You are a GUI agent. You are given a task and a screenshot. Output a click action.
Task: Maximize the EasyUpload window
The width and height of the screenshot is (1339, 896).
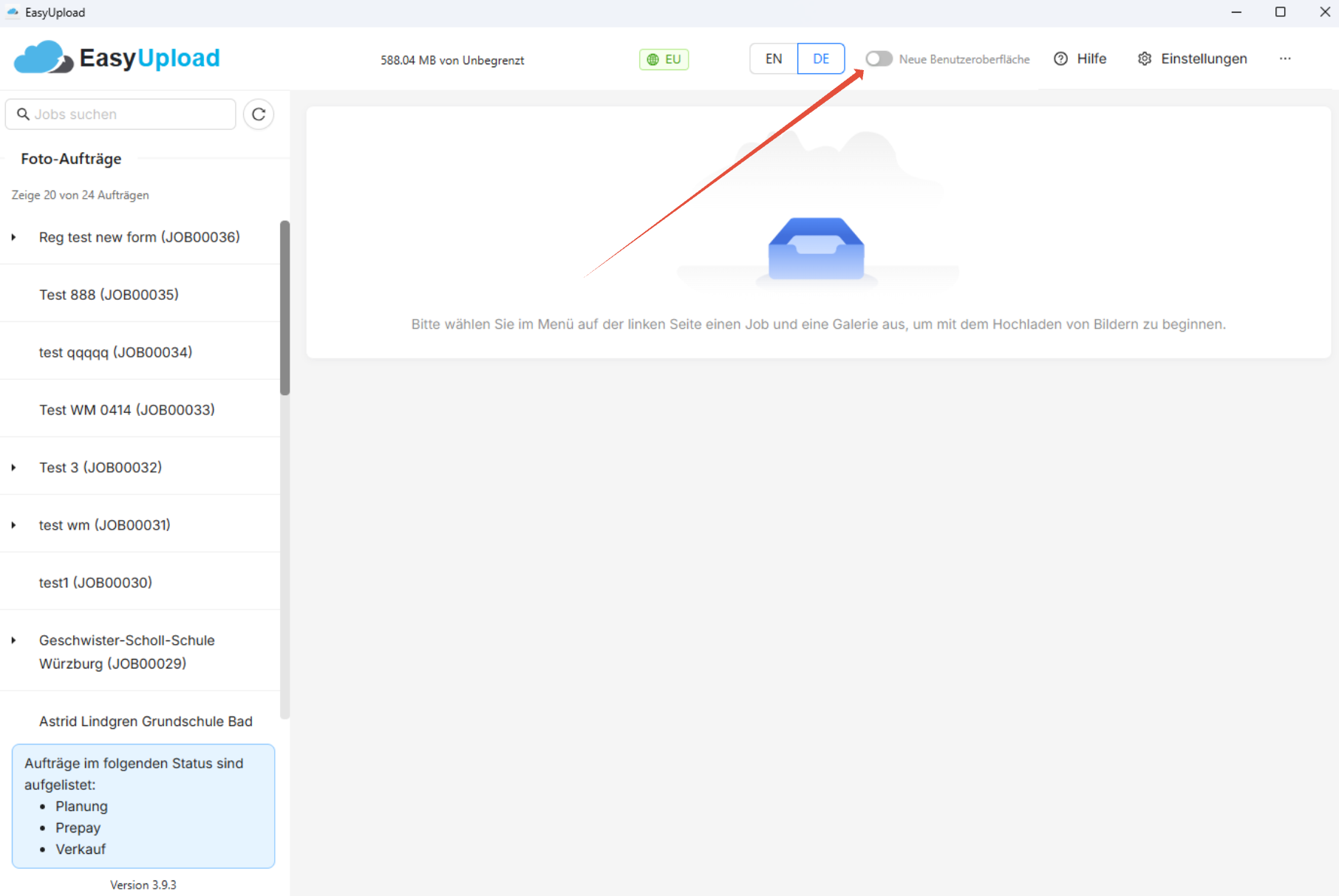pos(1281,12)
